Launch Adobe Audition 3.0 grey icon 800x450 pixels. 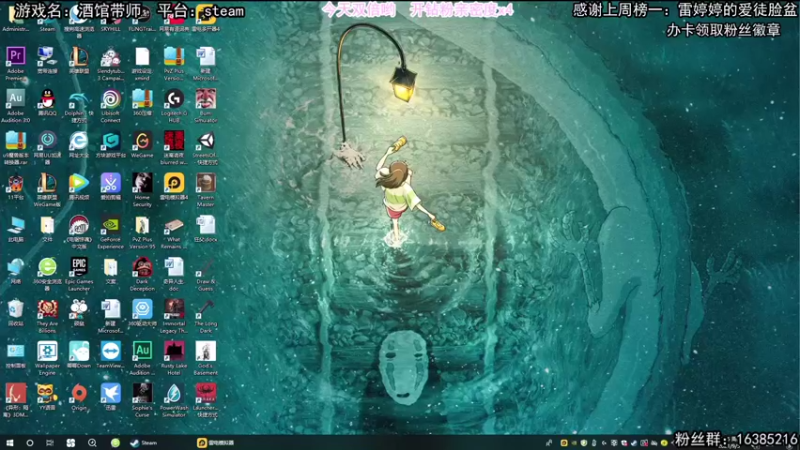(15, 106)
